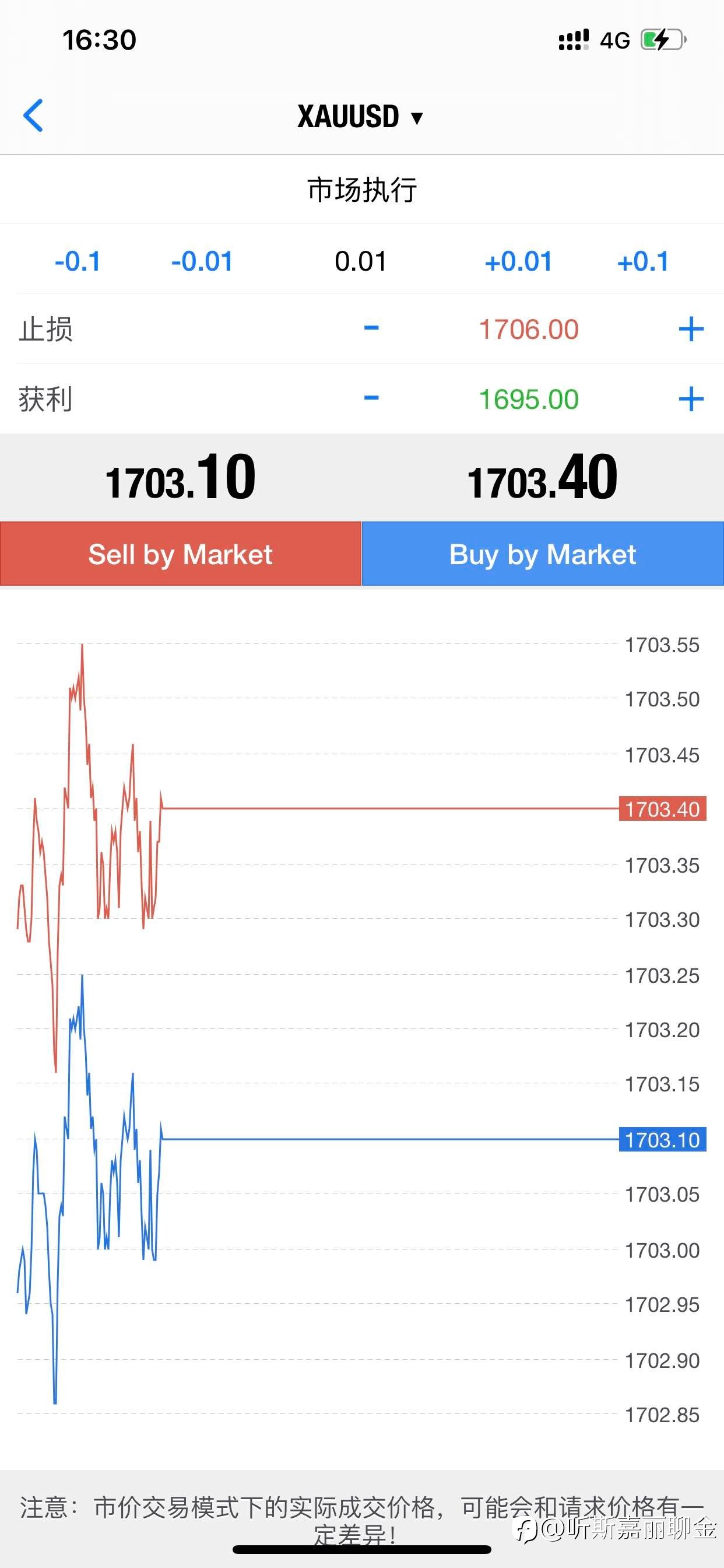Screen dimensions: 724x1568
Task: Tap minus icon for 止损 stop loss
Action: coord(371,328)
